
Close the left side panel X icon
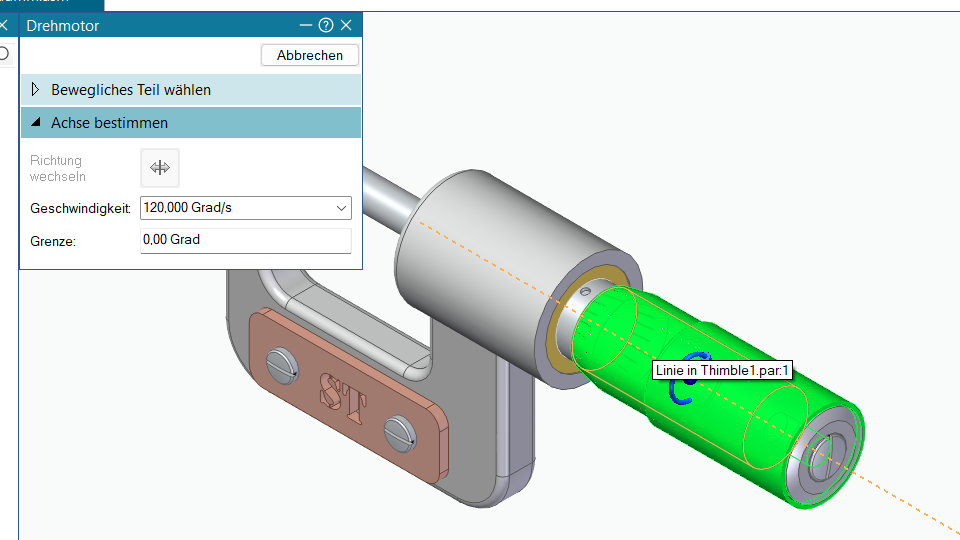click(x=4, y=25)
